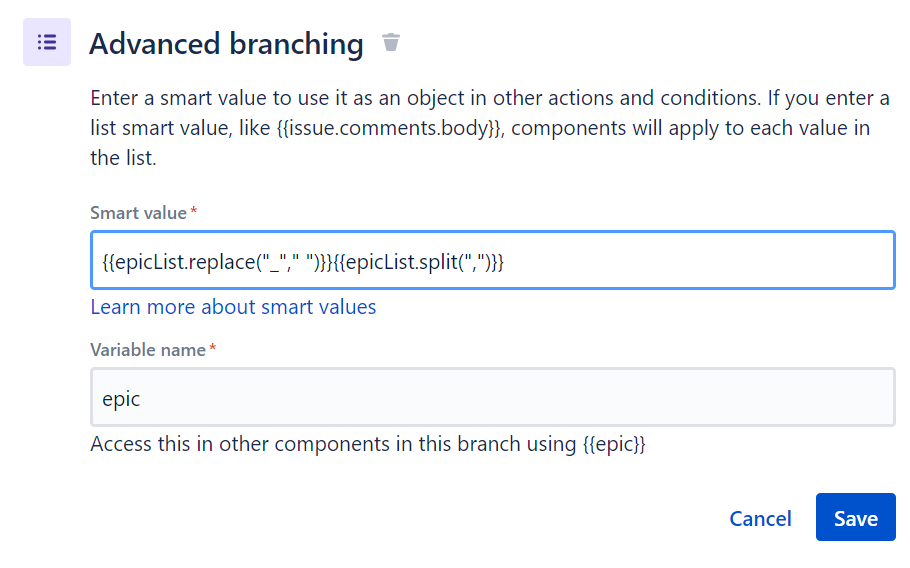The image size is (910, 568).
Task: Open the Learn more about smart values link
Action: [x=233, y=307]
